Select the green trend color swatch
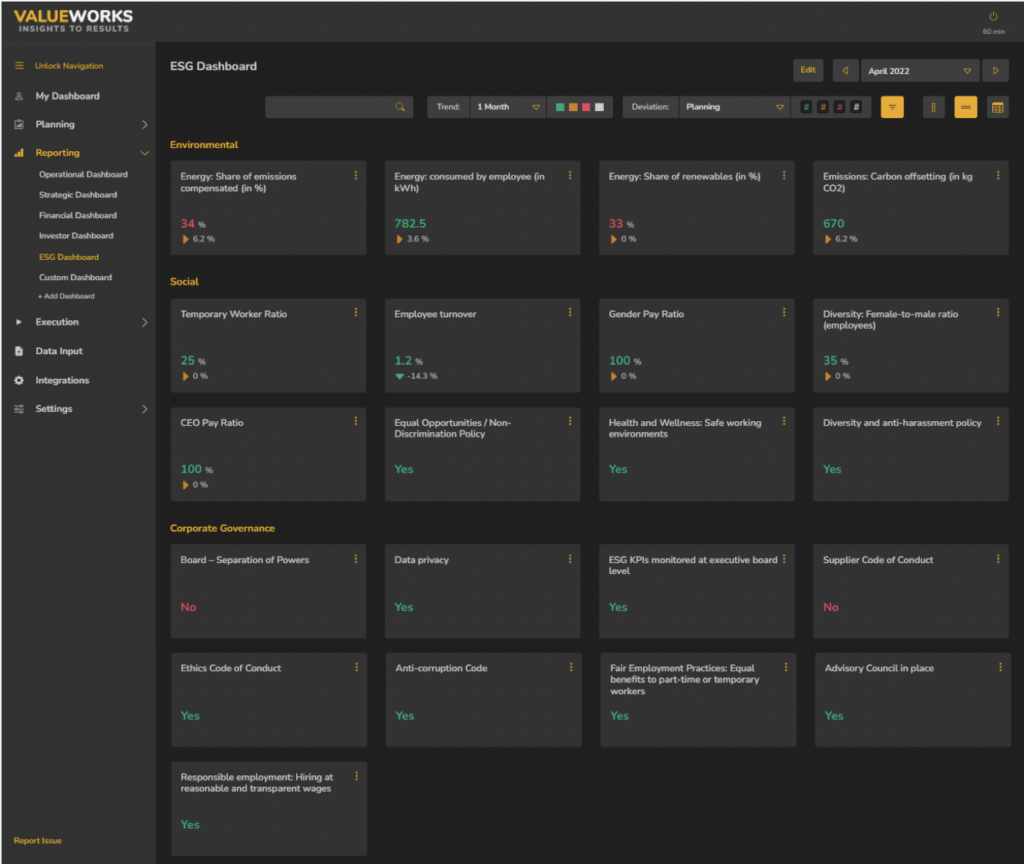Screen dimensions: 1024x864 click(x=560, y=106)
